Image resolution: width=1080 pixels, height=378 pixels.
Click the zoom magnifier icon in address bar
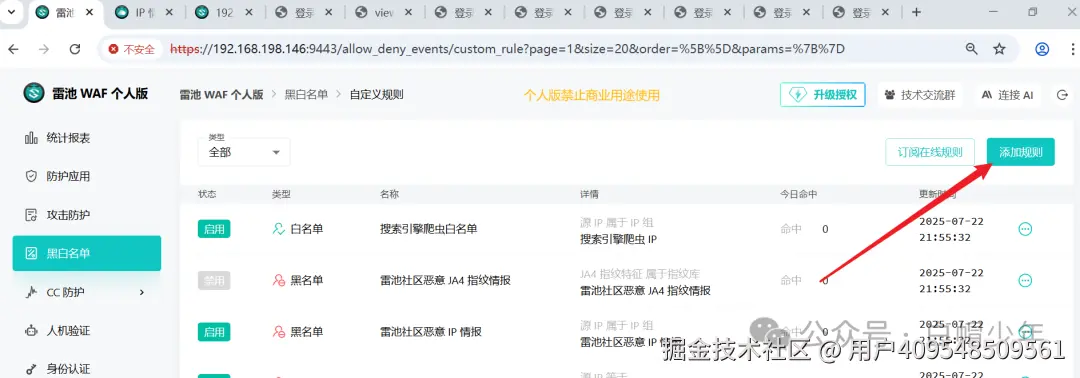971,49
